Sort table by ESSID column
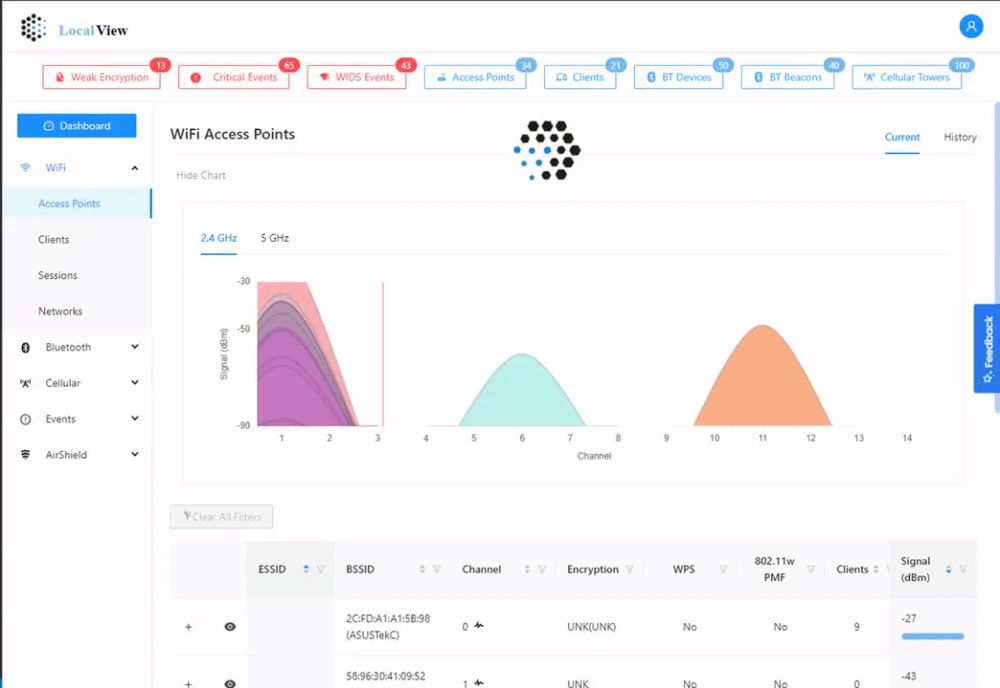This screenshot has width=1000, height=688. coord(306,569)
